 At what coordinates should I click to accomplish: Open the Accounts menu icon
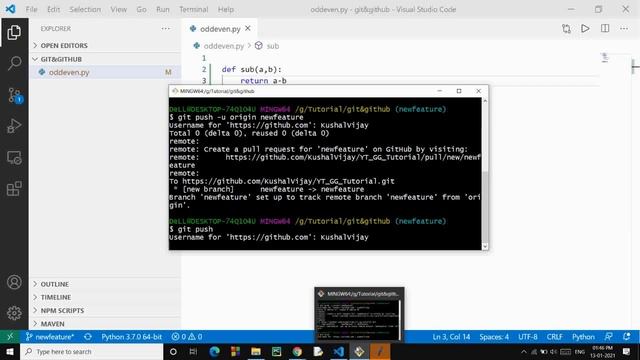click(14, 282)
